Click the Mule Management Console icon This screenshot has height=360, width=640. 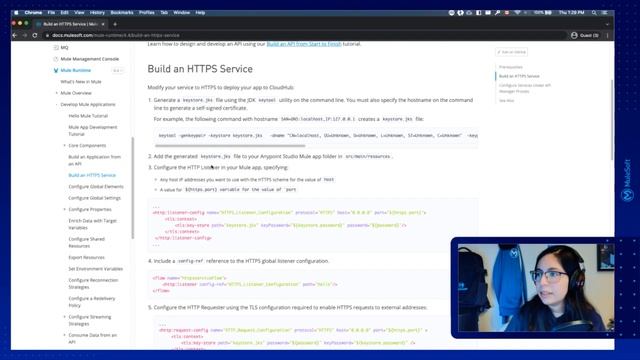point(56,59)
